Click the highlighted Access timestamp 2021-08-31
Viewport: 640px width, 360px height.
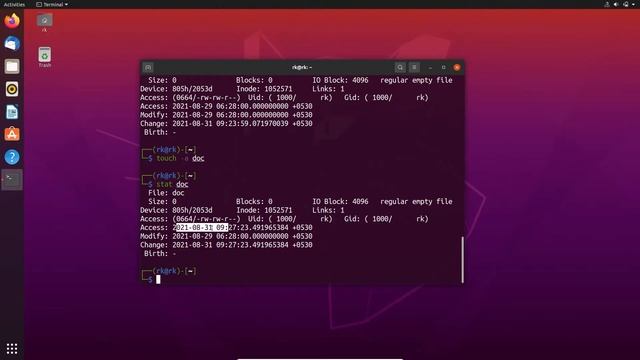click(x=201, y=228)
